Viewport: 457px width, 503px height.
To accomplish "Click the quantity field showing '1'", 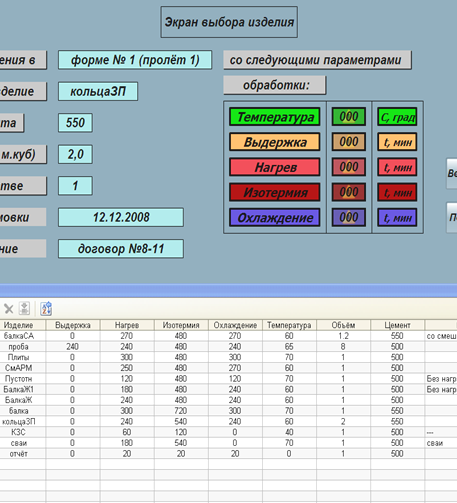I will pos(75,186).
